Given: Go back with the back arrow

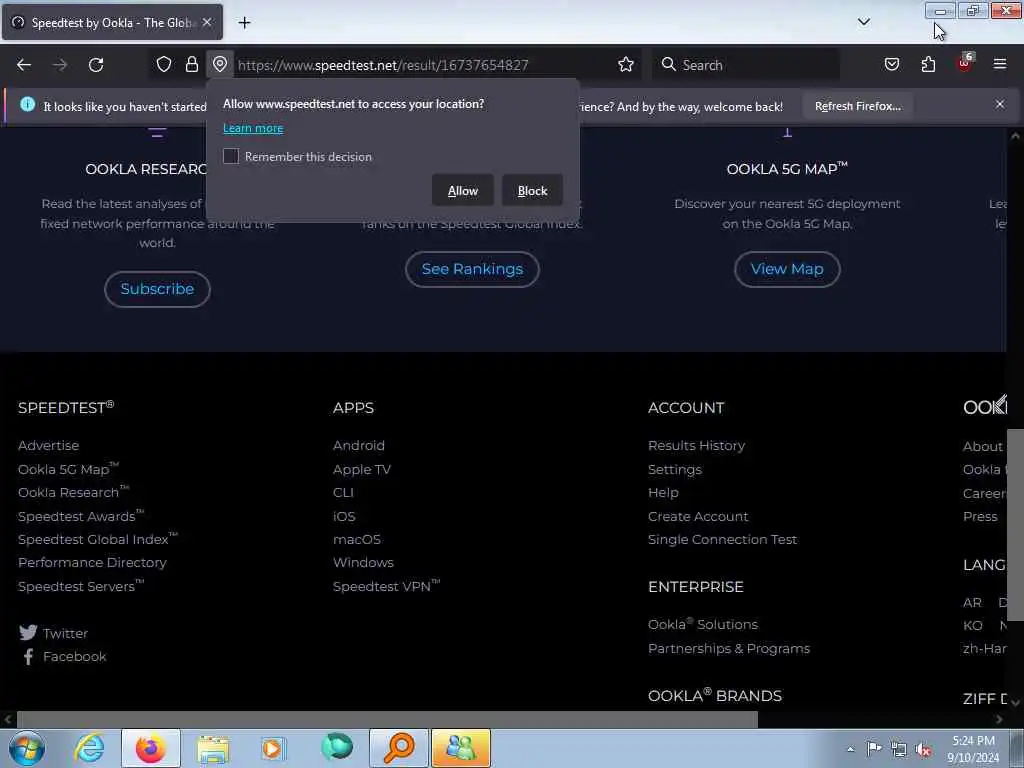Looking at the screenshot, I should tap(24, 65).
